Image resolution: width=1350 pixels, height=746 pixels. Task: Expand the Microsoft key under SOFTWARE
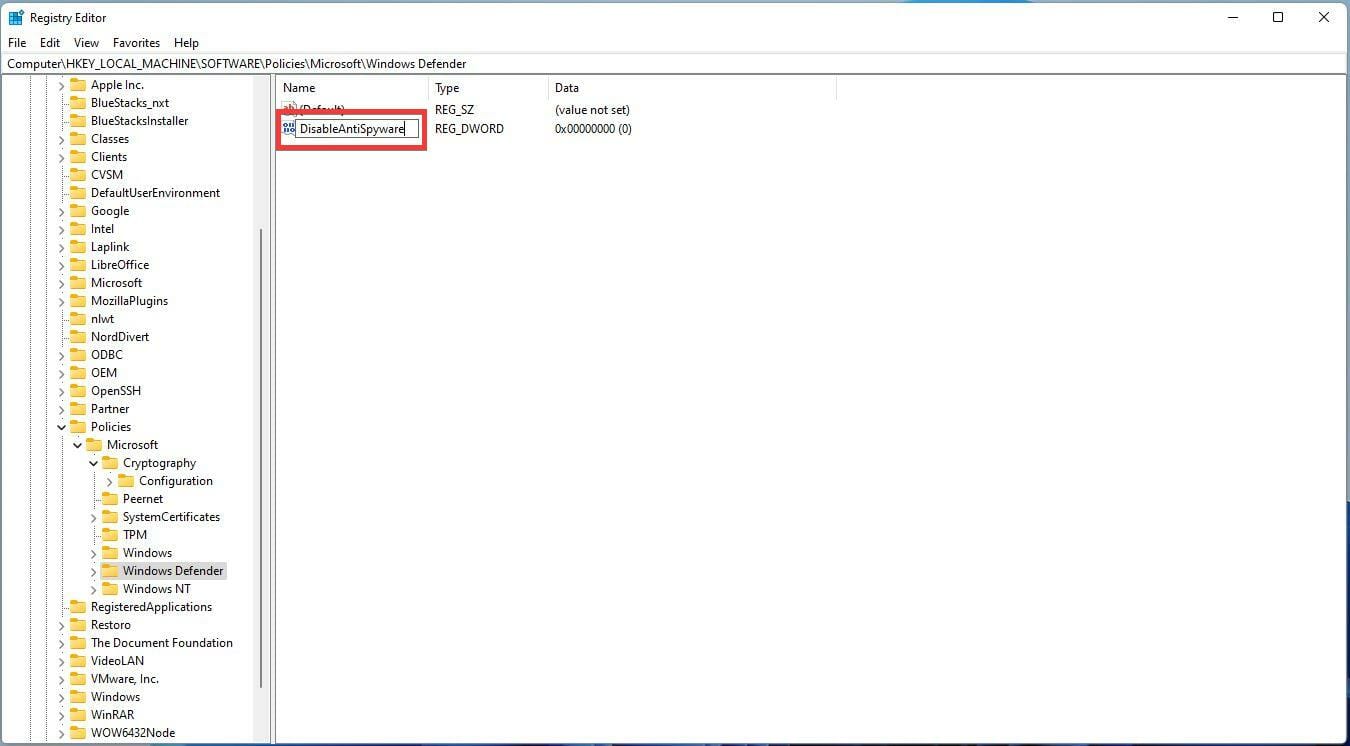61,283
